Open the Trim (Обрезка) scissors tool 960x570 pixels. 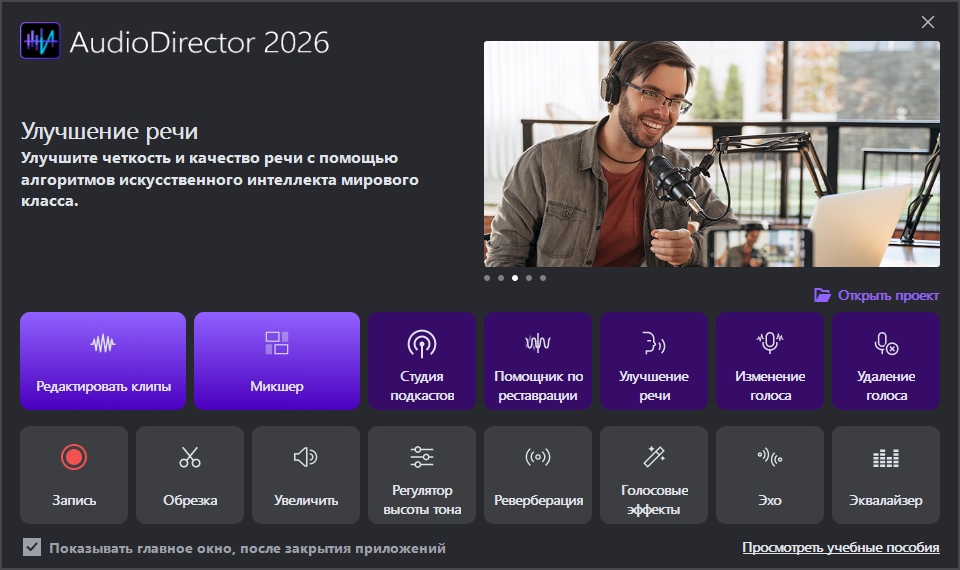[x=190, y=475]
